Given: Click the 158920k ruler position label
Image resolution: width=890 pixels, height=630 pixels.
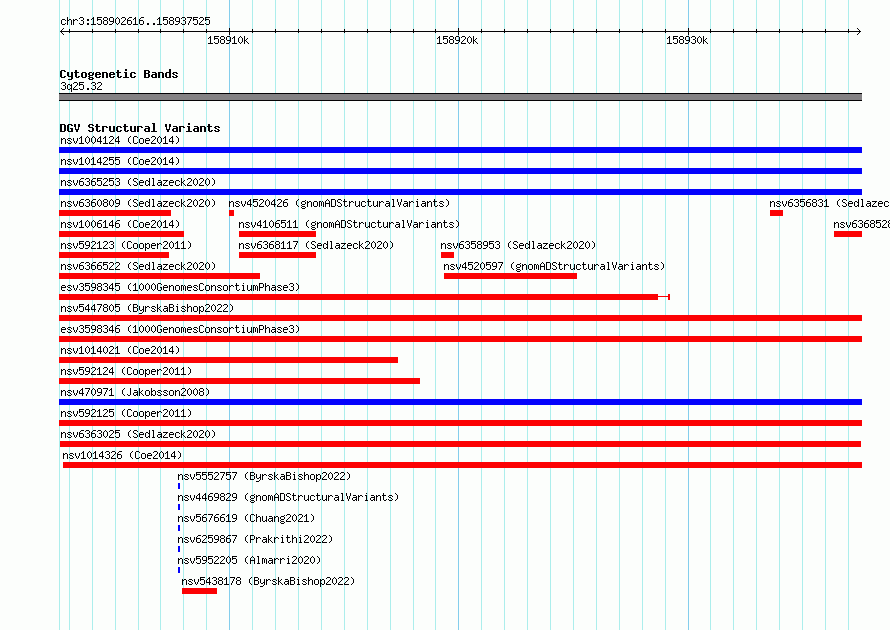Looking at the screenshot, I should click(x=457, y=40).
